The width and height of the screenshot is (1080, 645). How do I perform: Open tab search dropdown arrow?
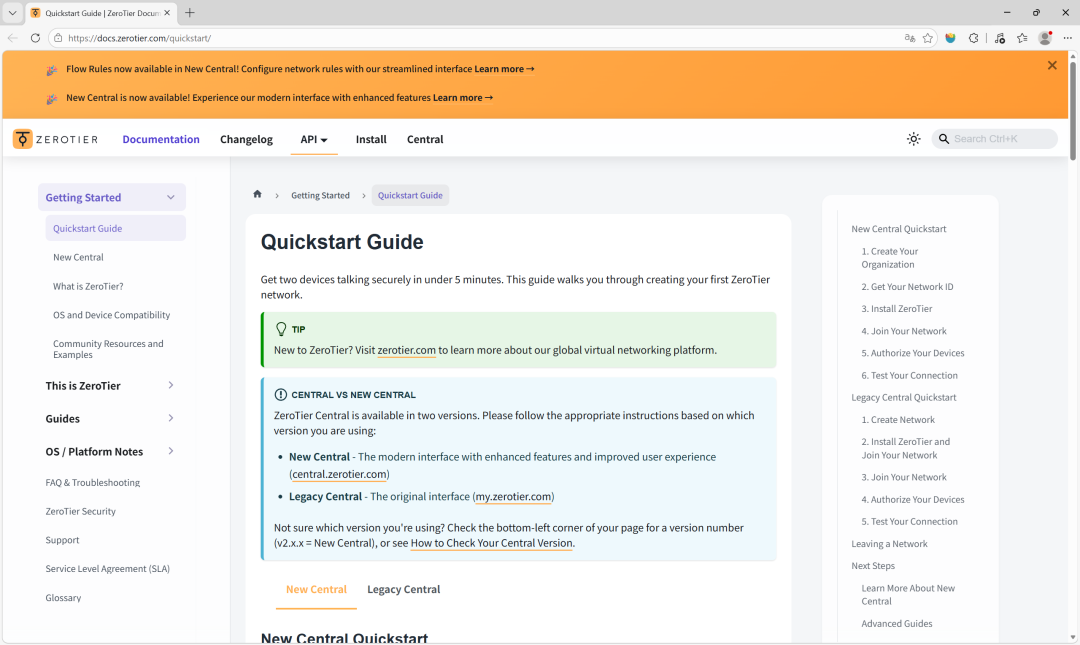coord(12,12)
